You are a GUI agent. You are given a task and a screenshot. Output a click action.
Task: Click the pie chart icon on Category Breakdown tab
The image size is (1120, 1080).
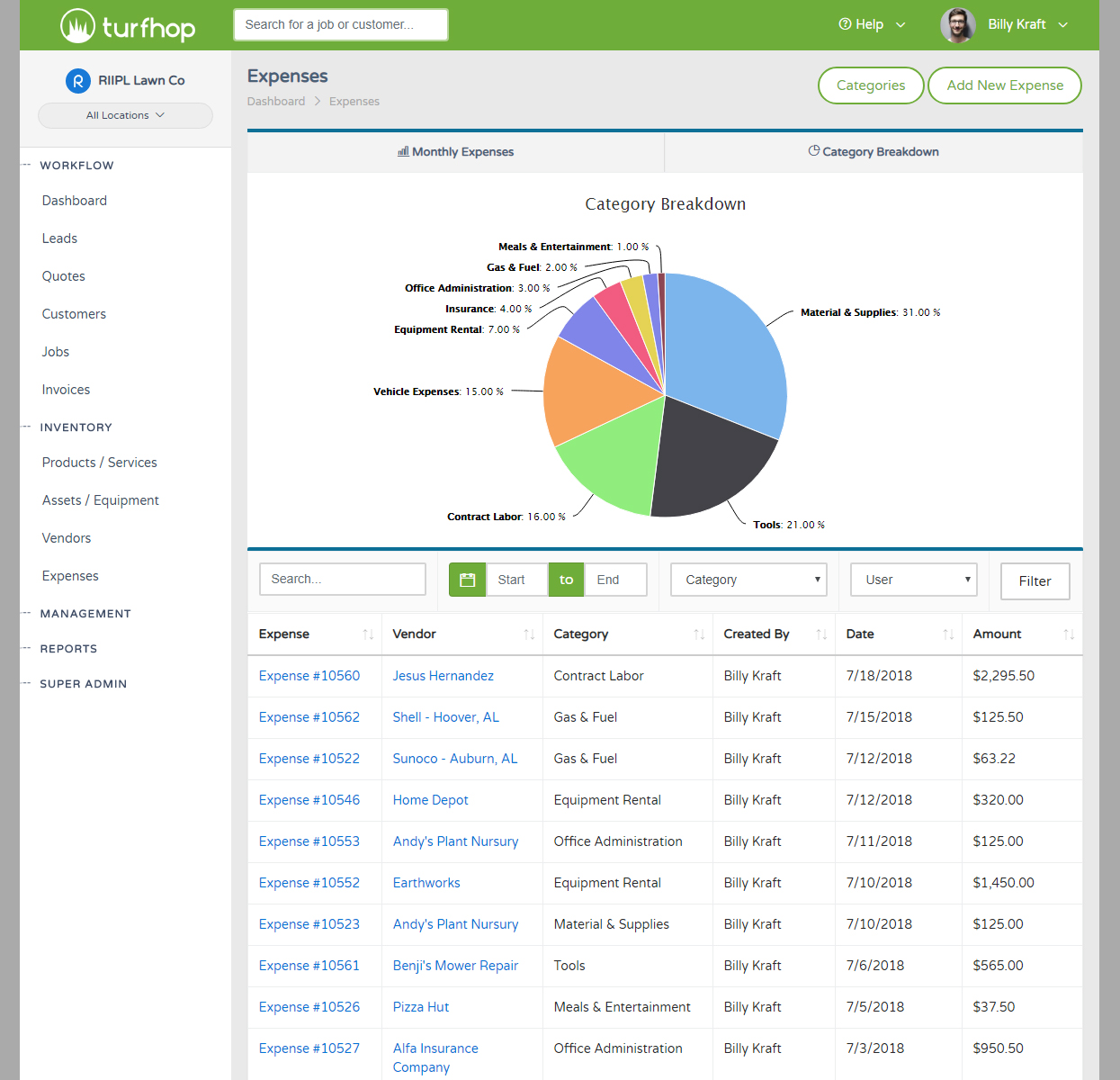point(814,151)
